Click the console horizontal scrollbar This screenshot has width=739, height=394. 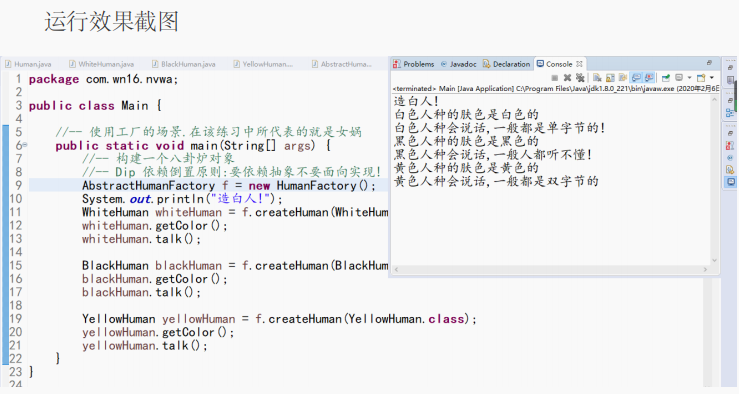point(550,270)
